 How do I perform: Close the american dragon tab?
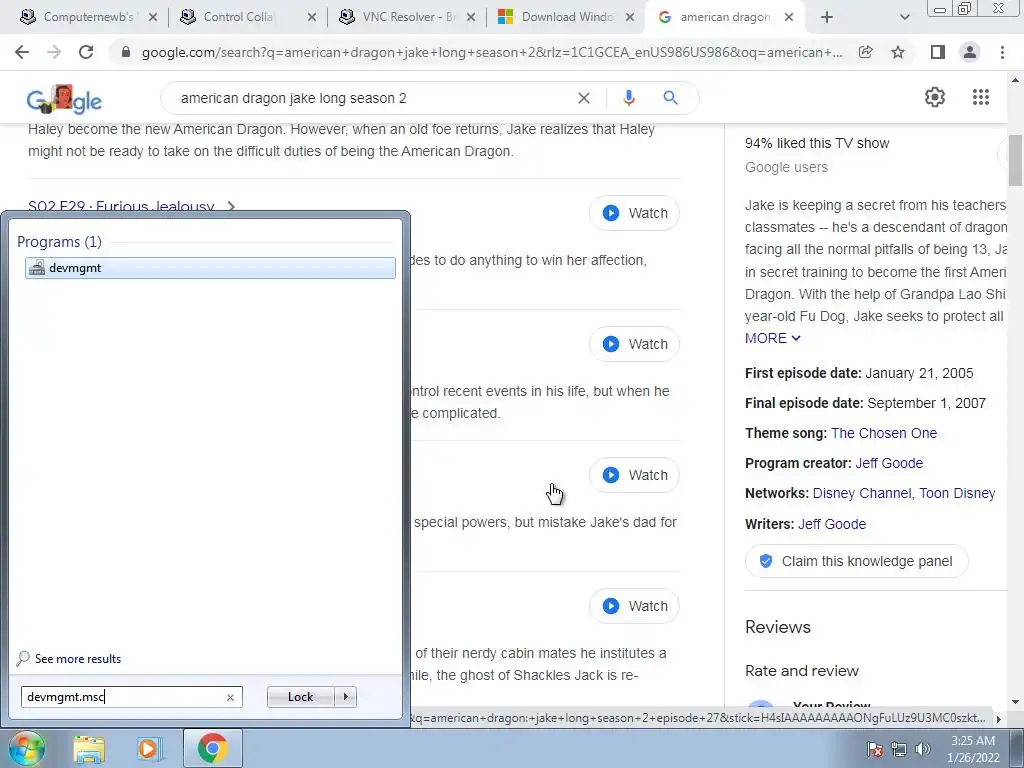(x=789, y=18)
